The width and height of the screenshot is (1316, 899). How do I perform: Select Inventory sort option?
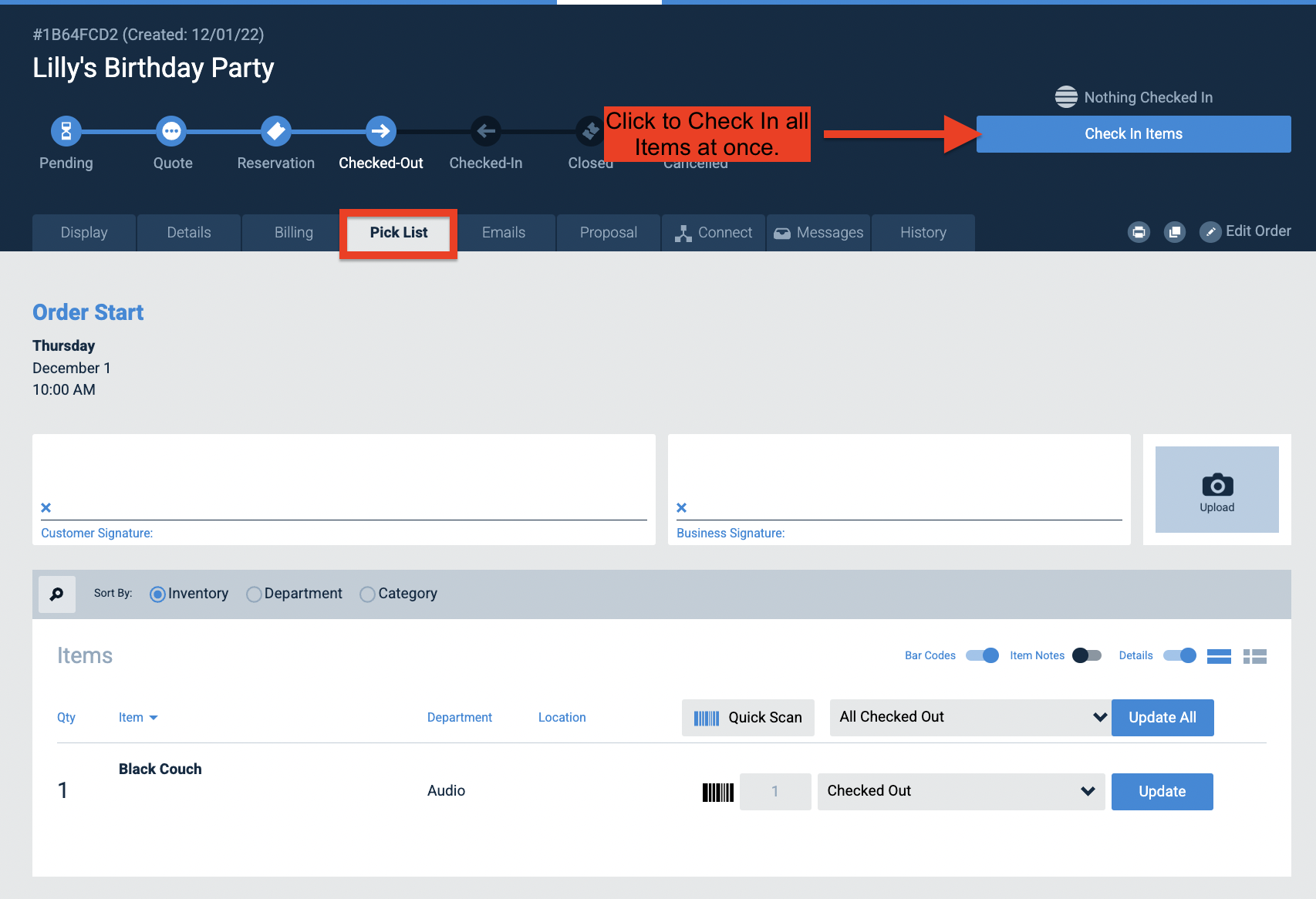pos(157,594)
